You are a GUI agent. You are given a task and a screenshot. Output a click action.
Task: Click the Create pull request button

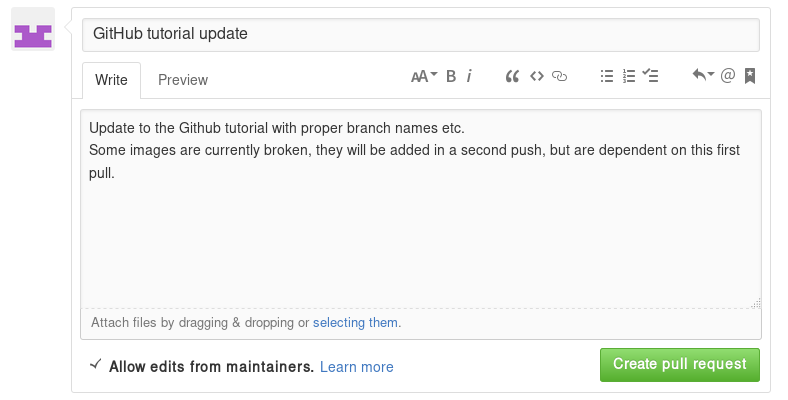click(x=680, y=364)
